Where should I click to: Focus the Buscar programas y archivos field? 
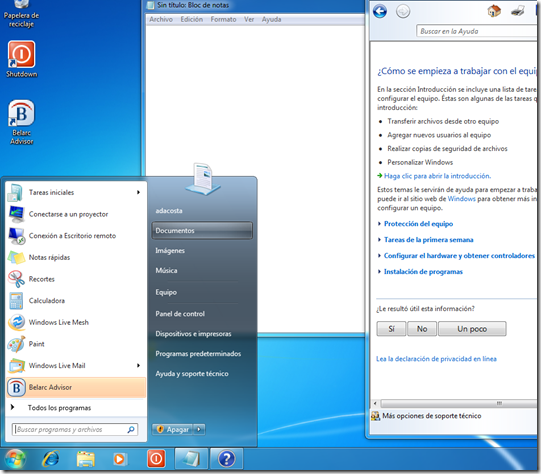point(75,429)
